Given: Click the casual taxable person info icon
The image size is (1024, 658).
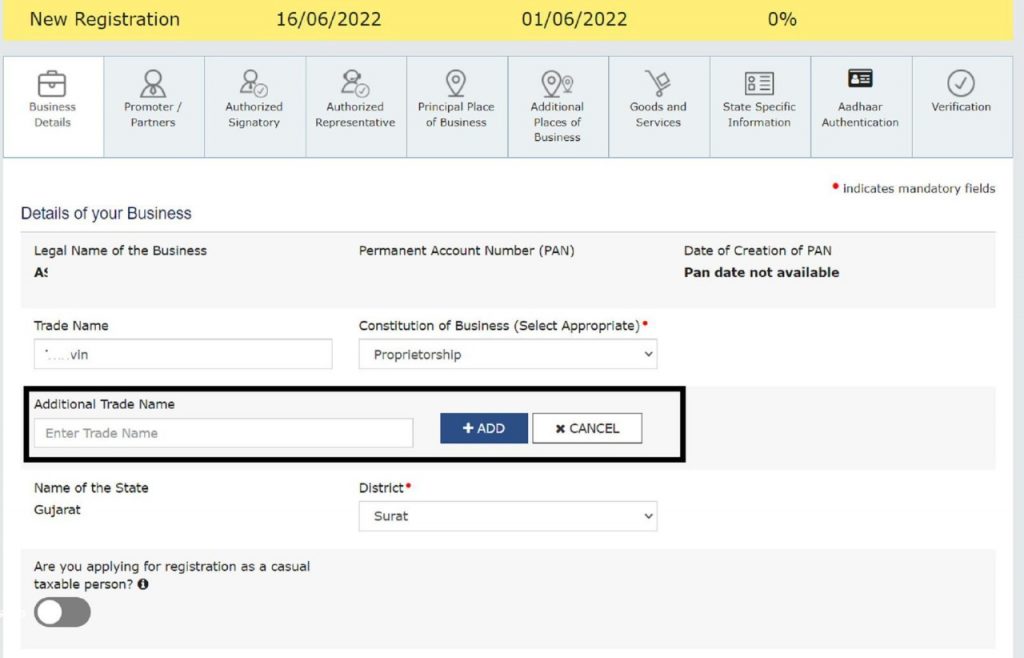Looking at the screenshot, I should (143, 584).
